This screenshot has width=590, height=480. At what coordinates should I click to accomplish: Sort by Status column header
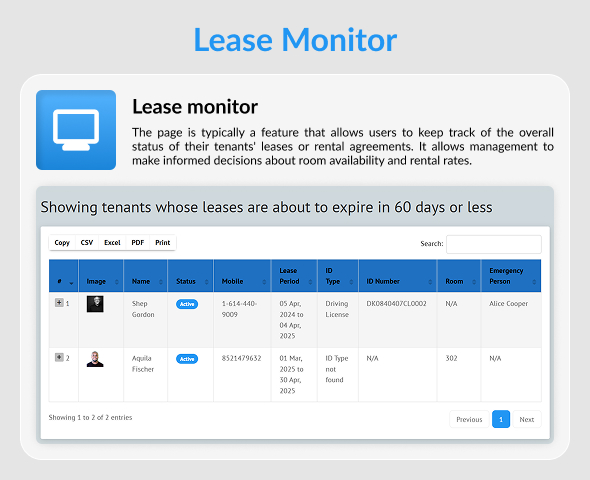(190, 276)
